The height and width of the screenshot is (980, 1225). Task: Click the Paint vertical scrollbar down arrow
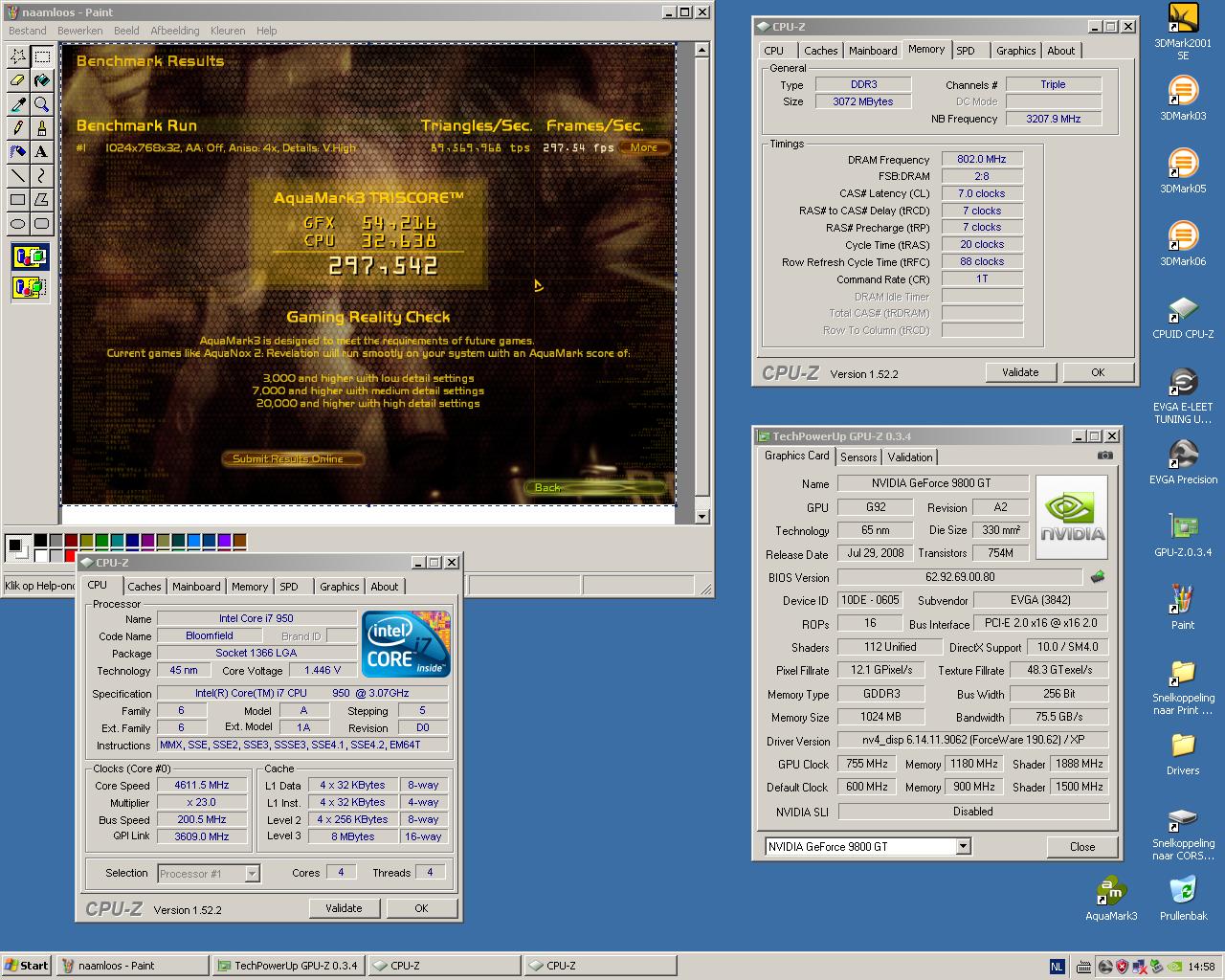[x=702, y=516]
